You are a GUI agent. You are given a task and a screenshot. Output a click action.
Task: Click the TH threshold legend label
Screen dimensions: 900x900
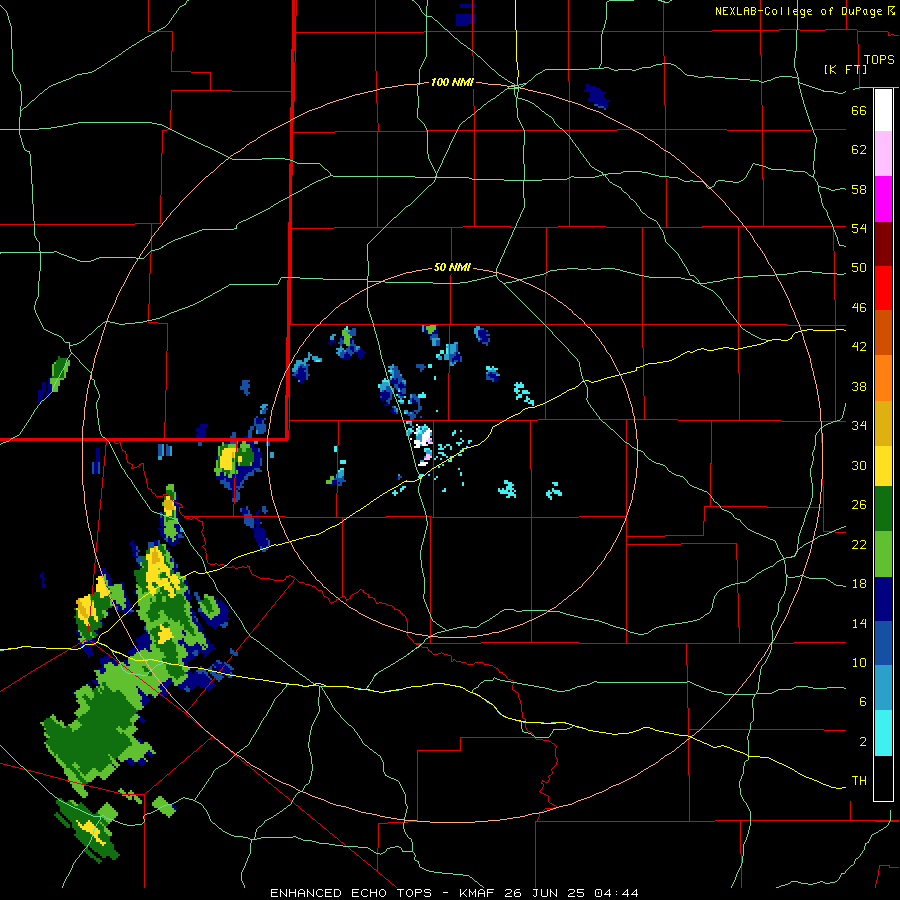click(x=859, y=781)
